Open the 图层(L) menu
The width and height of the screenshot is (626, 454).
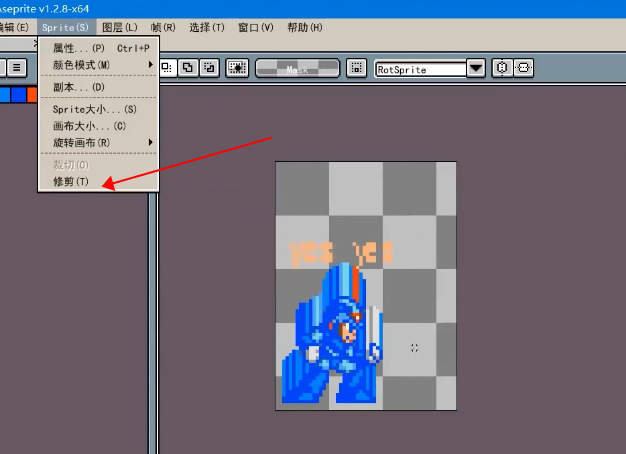120,28
